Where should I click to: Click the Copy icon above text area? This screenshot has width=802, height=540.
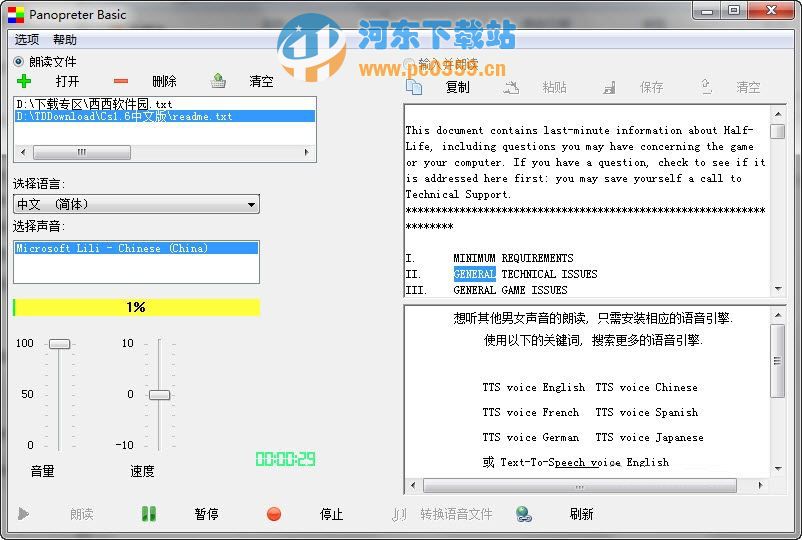tap(414, 87)
